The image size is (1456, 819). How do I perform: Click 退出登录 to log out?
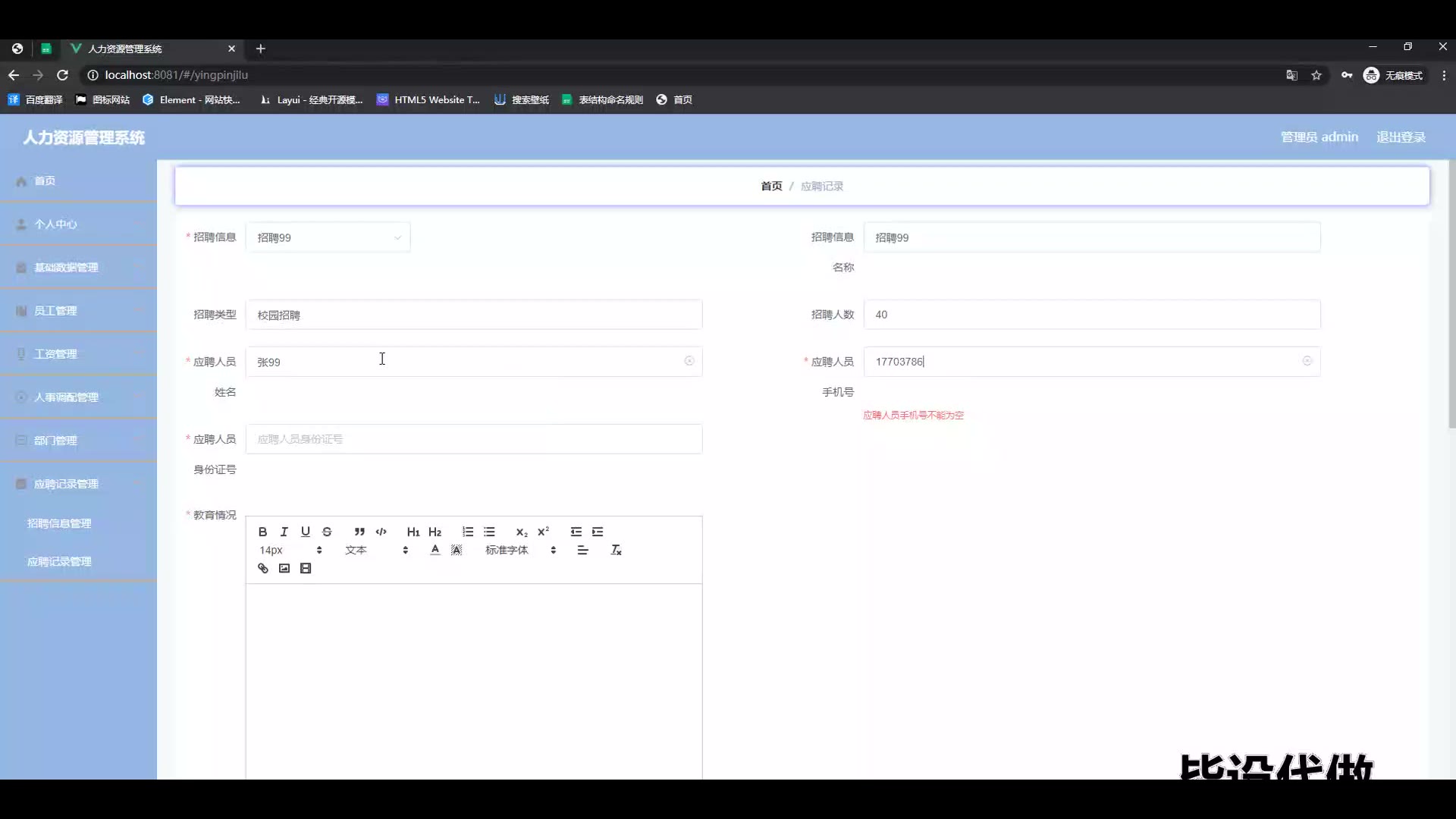pos(1401,137)
